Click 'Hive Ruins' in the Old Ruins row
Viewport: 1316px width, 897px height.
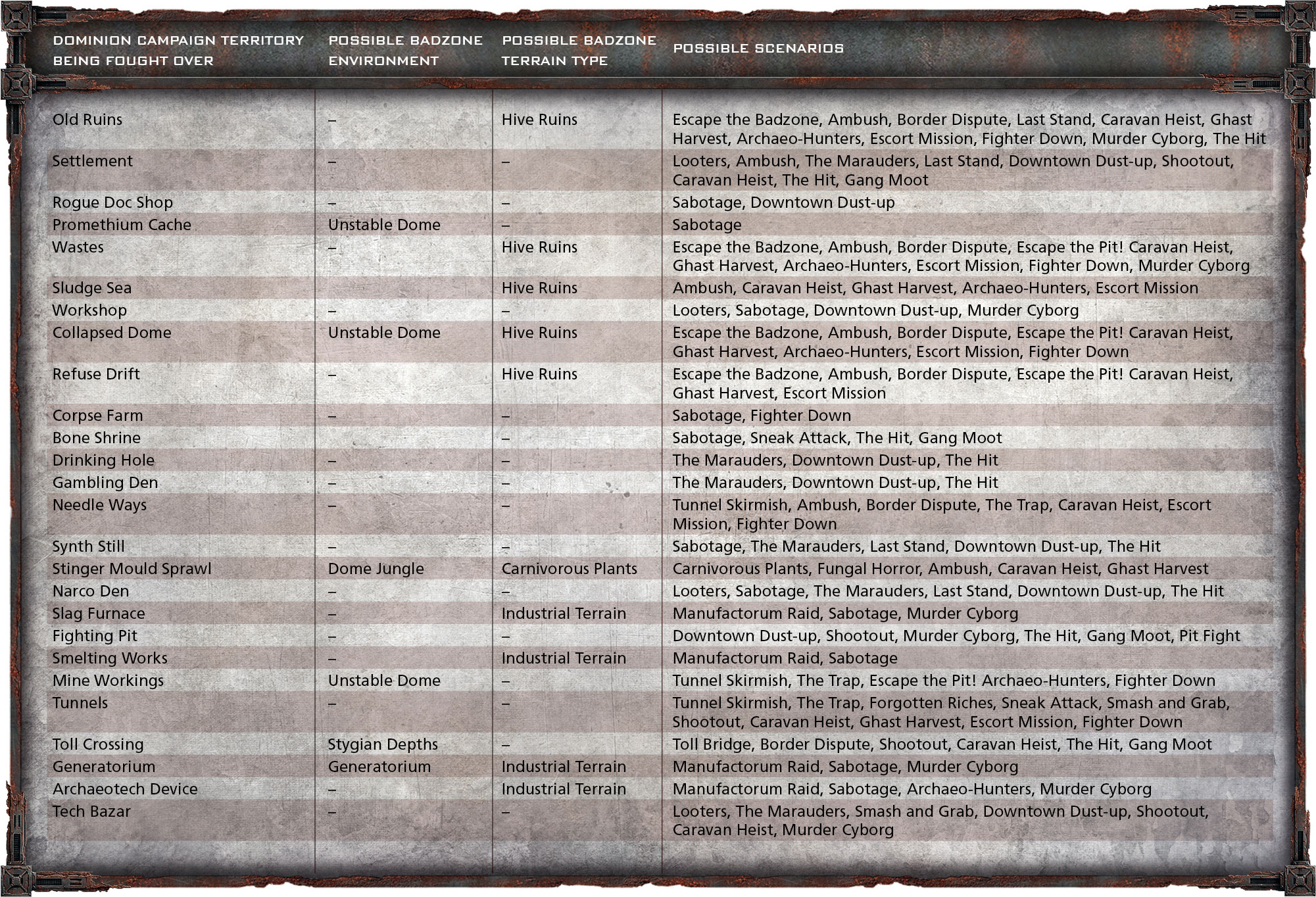point(539,120)
